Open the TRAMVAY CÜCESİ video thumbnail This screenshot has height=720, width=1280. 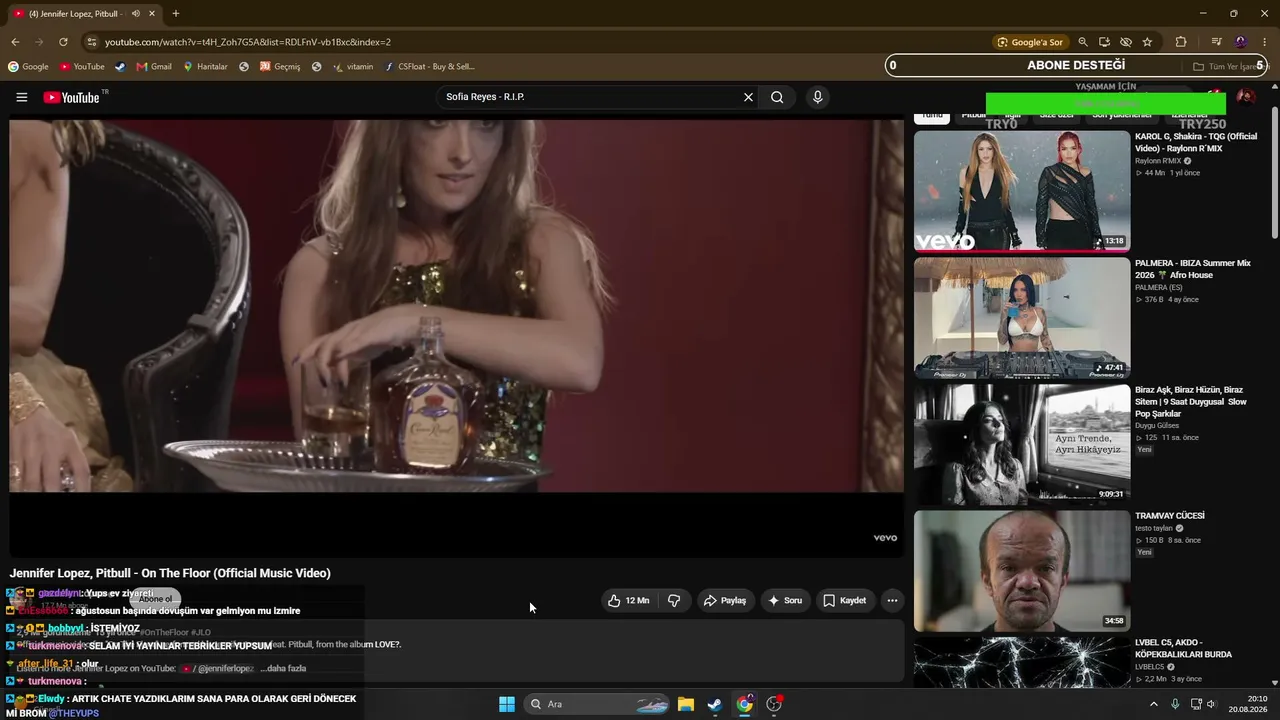[x=1022, y=571]
